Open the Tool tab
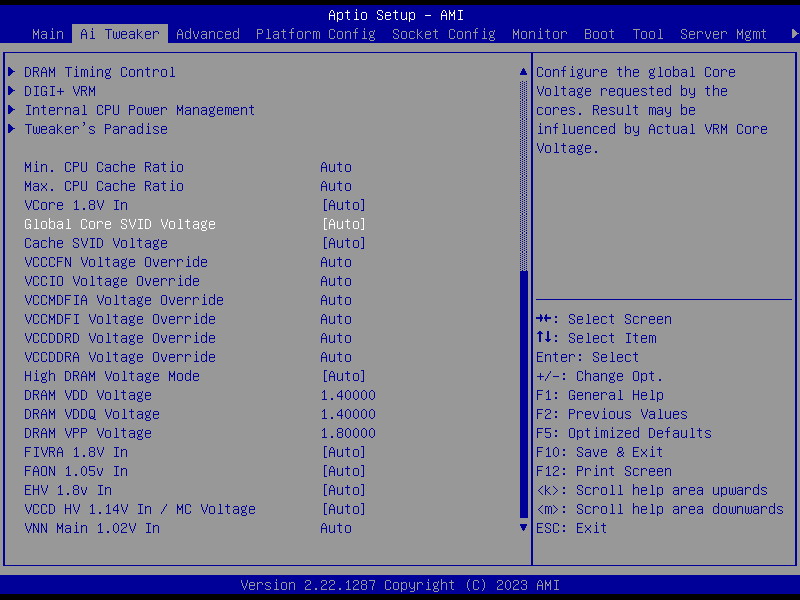This screenshot has width=800, height=600. tap(647, 34)
